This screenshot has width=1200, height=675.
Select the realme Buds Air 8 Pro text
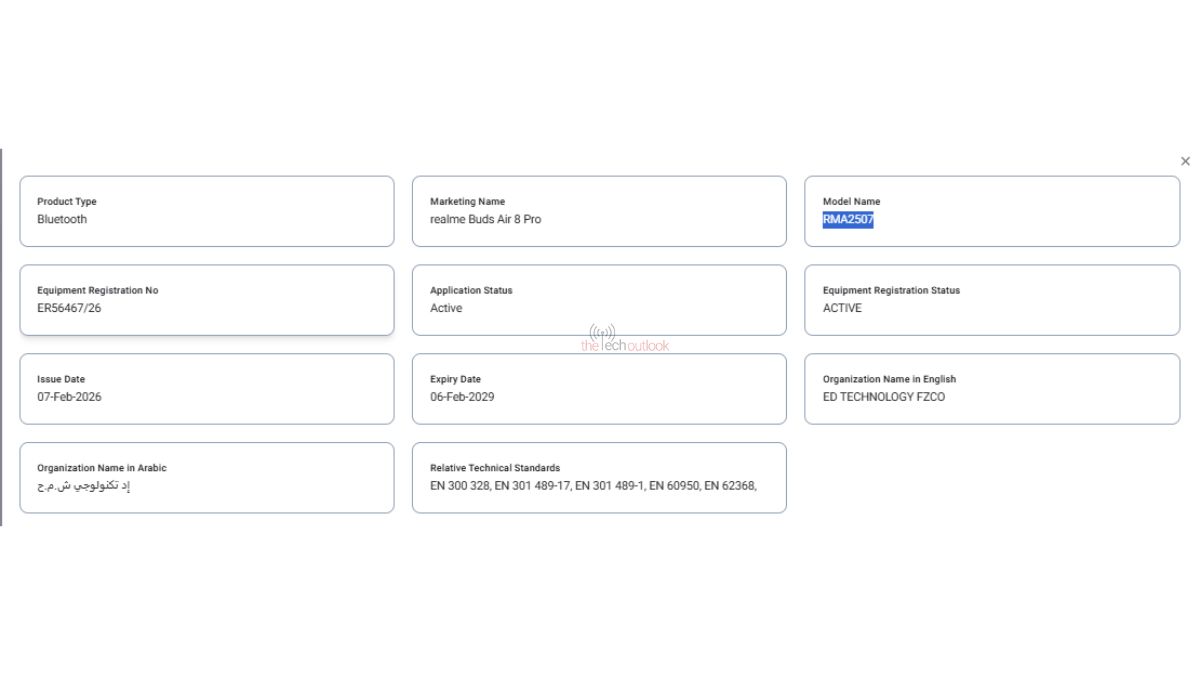coord(485,220)
